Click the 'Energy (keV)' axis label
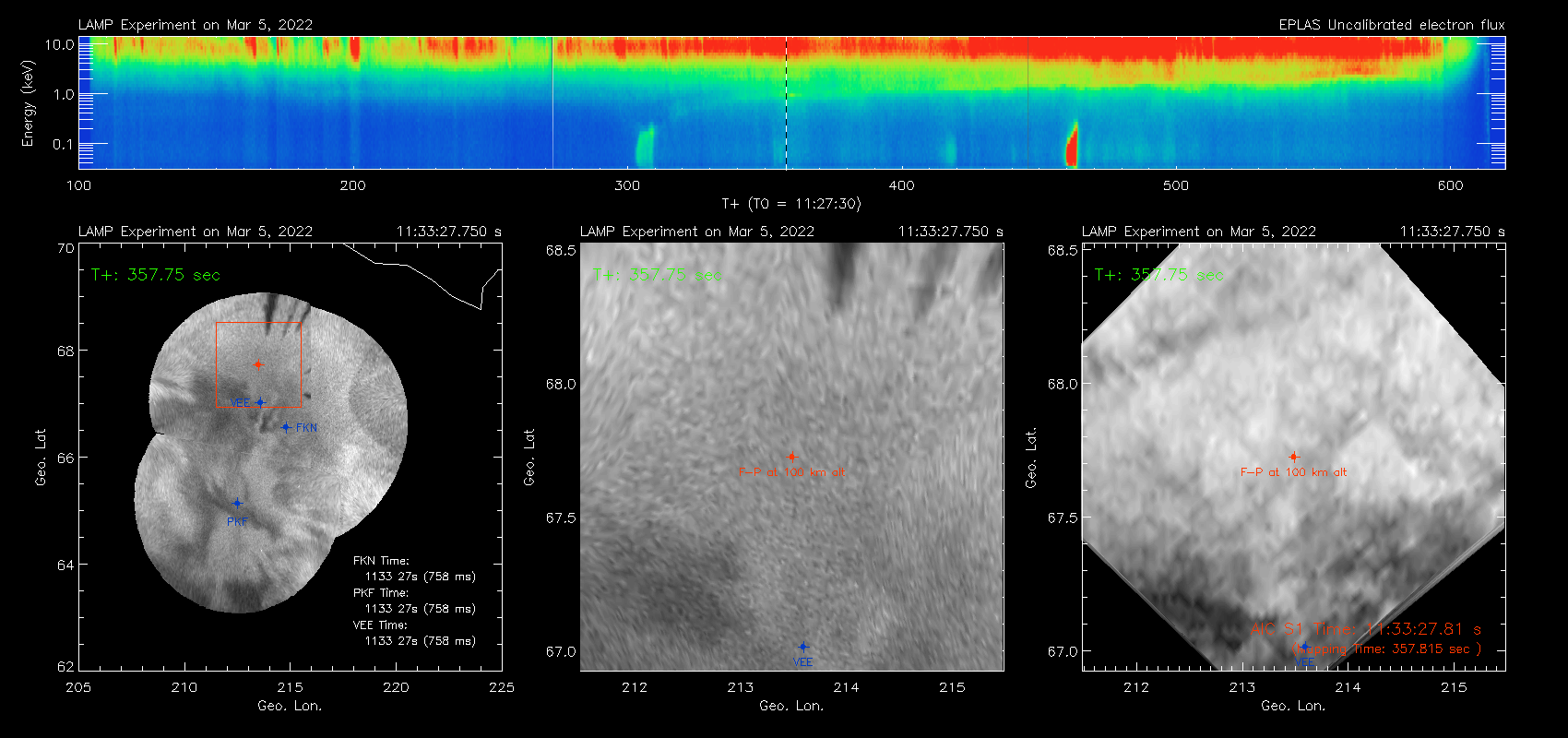This screenshot has height=738, width=1568. click(29, 103)
